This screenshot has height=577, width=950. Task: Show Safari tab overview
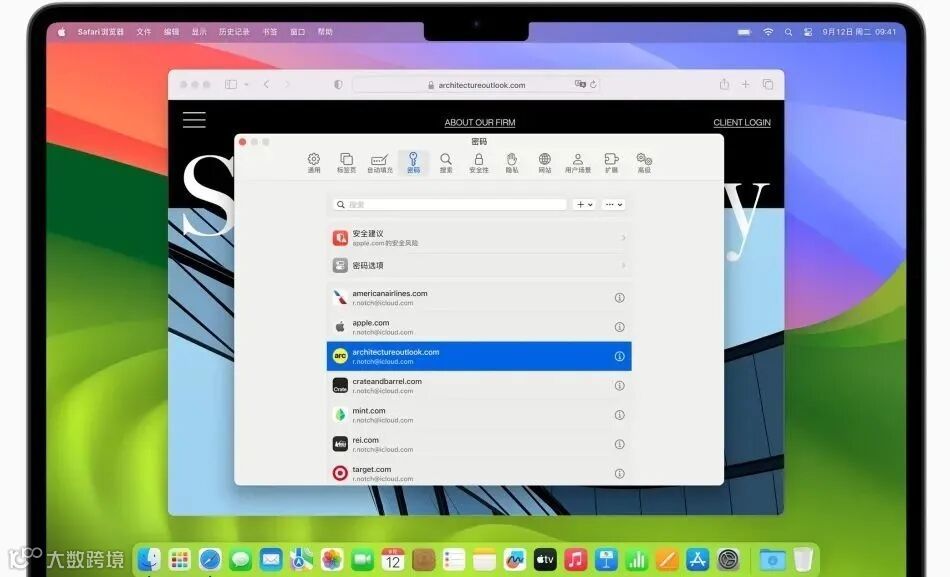pyautogui.click(x=768, y=85)
